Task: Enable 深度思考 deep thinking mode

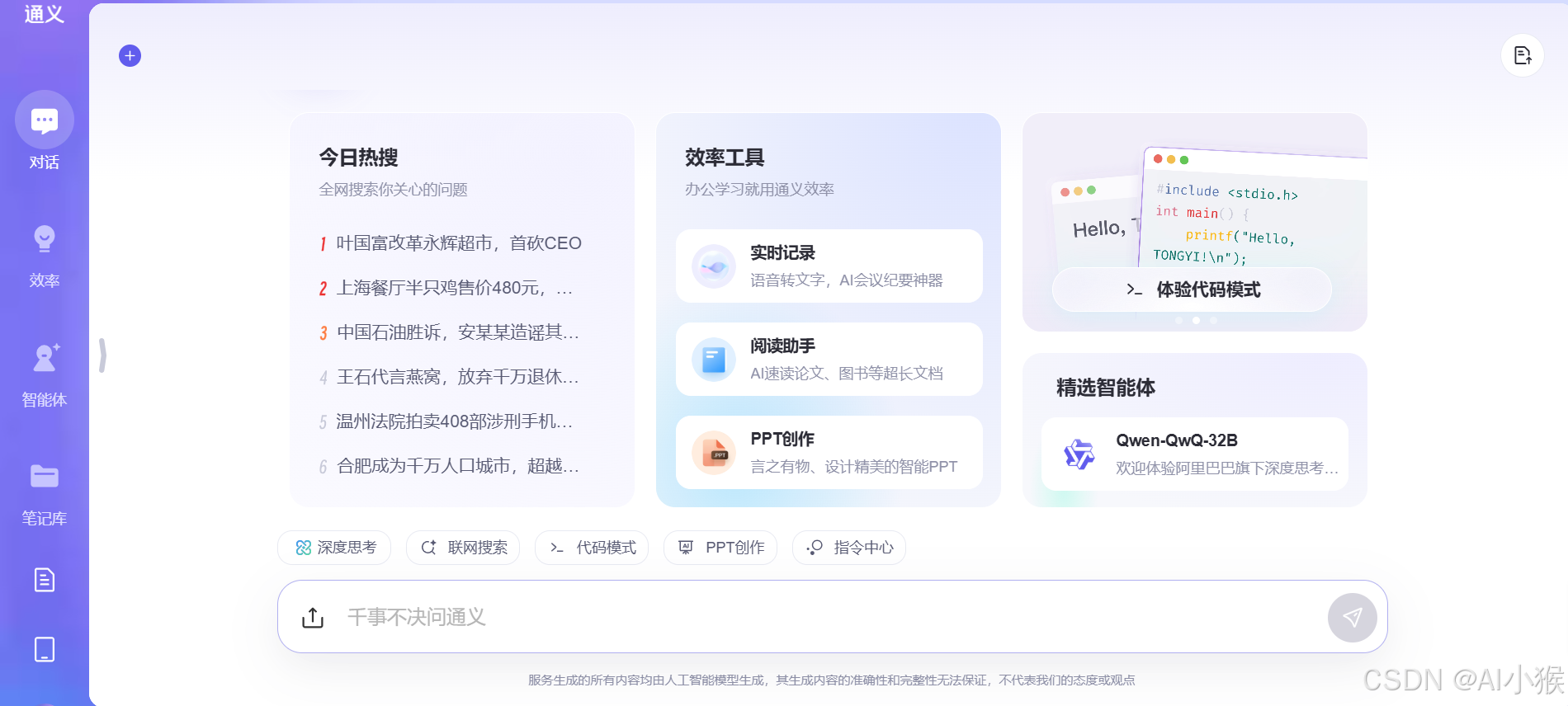Action: click(334, 548)
